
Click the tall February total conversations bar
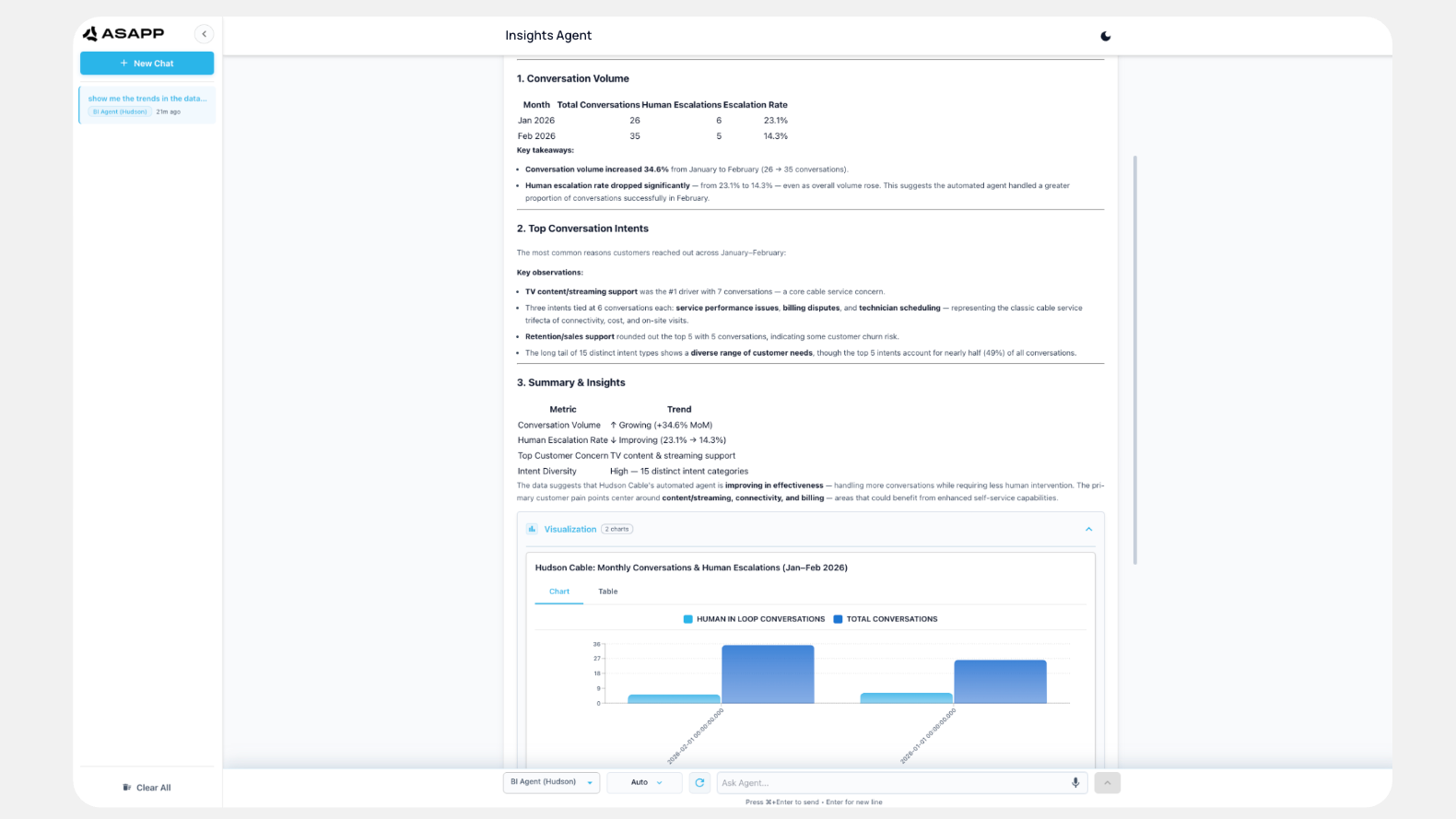click(768, 674)
